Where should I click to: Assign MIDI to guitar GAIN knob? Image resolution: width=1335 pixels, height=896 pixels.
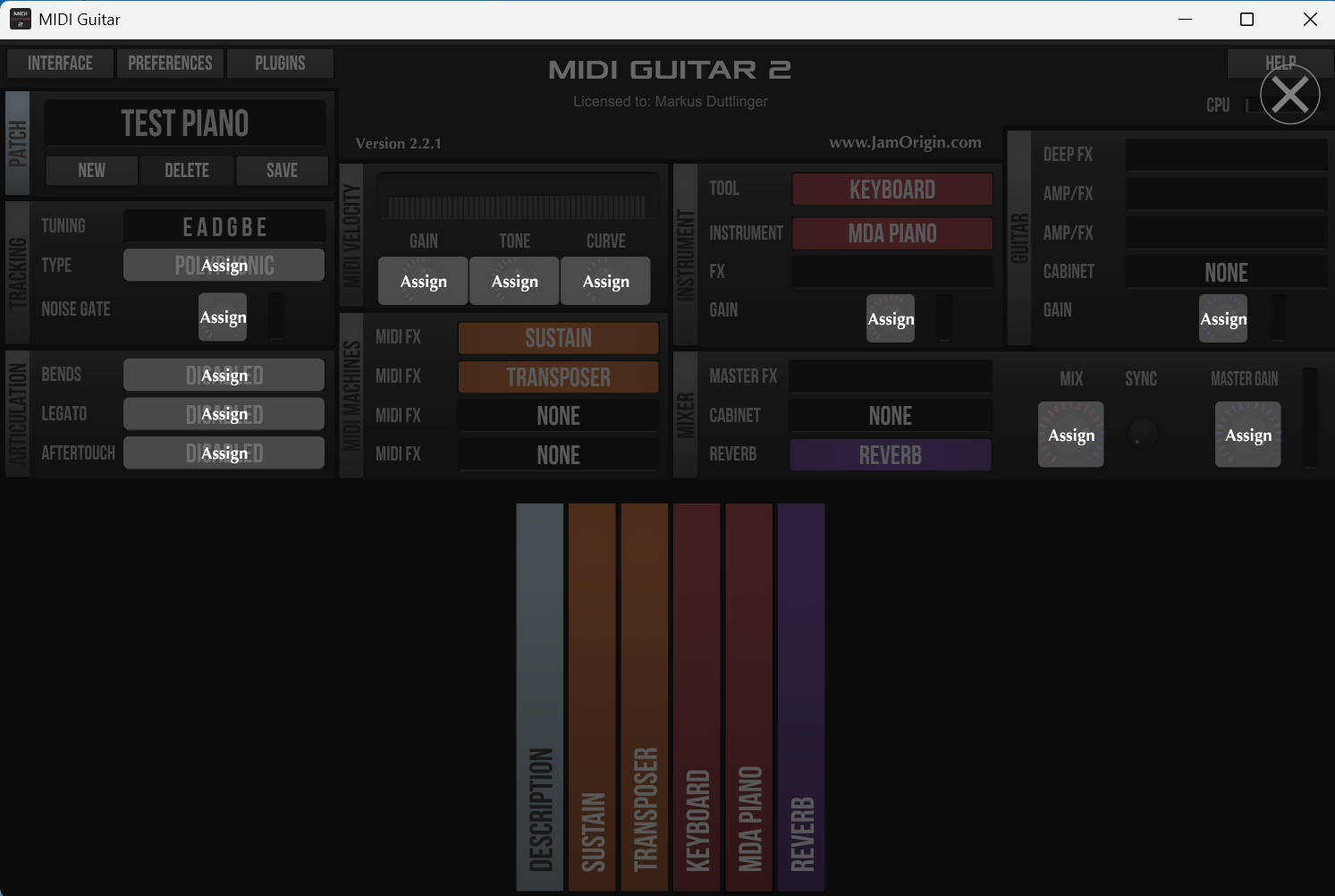1223,318
